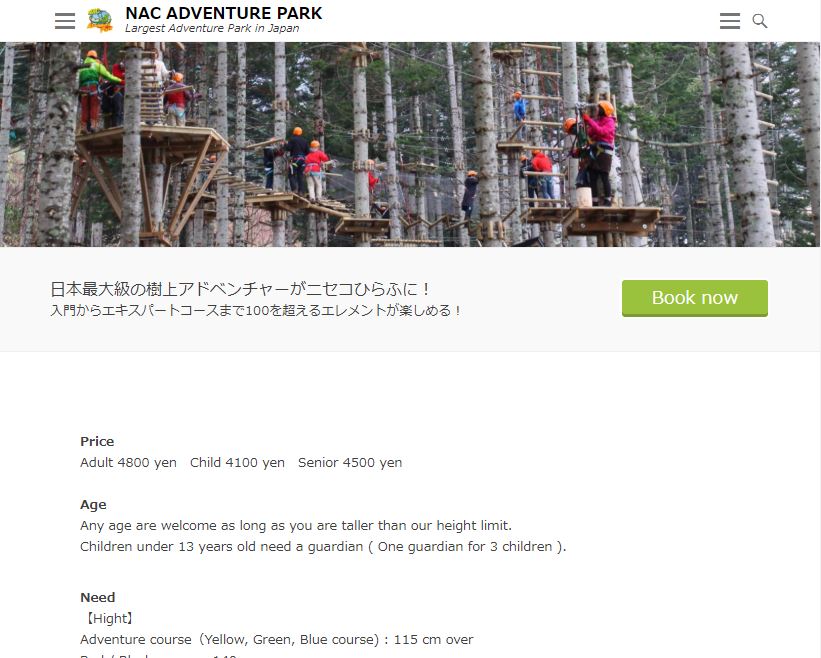Screen dimensions: 821x658
Task: Click the Japanese headline about ニセコひらふ
Action: [240, 289]
